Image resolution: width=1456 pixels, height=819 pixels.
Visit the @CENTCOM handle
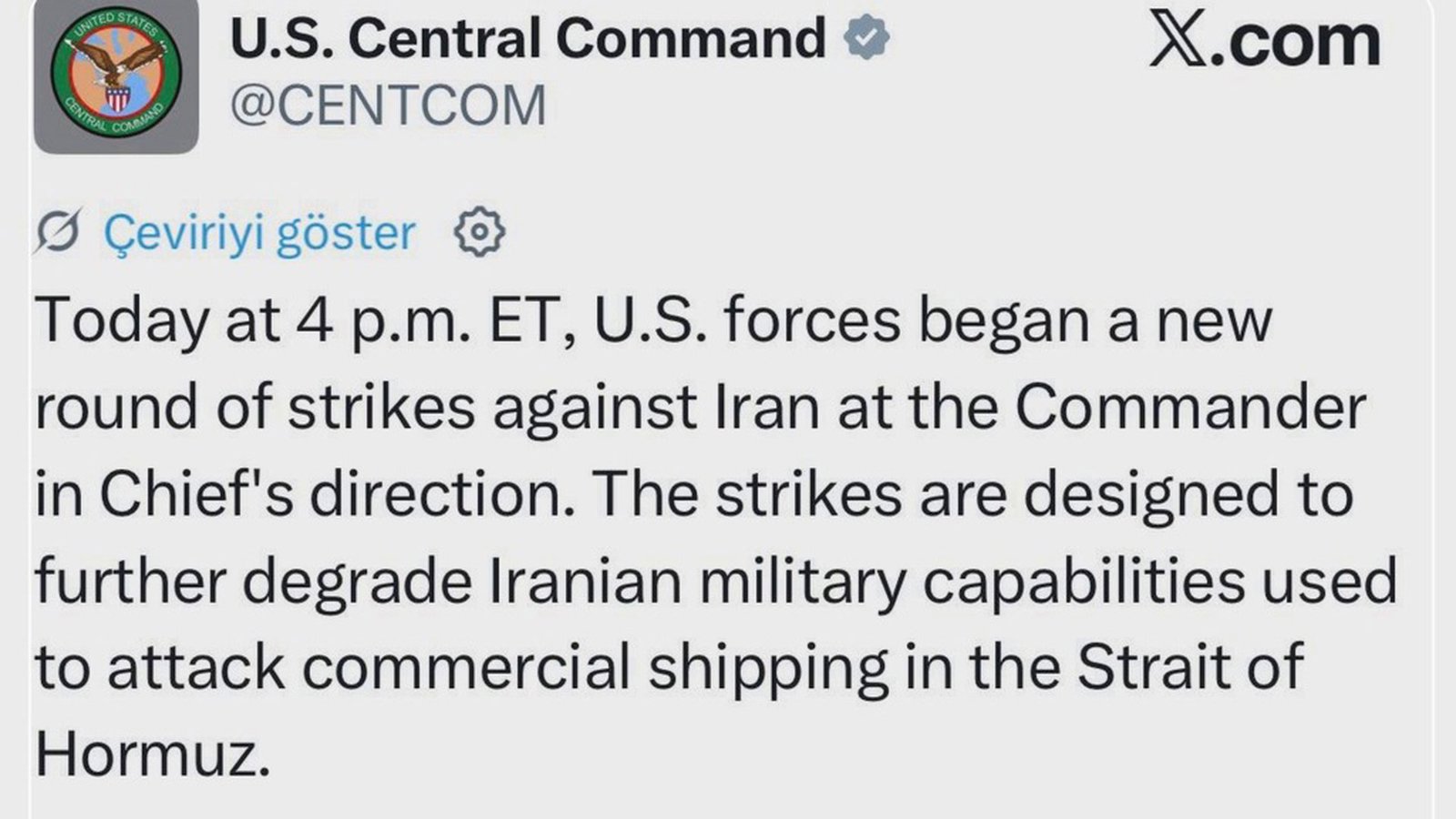[389, 106]
